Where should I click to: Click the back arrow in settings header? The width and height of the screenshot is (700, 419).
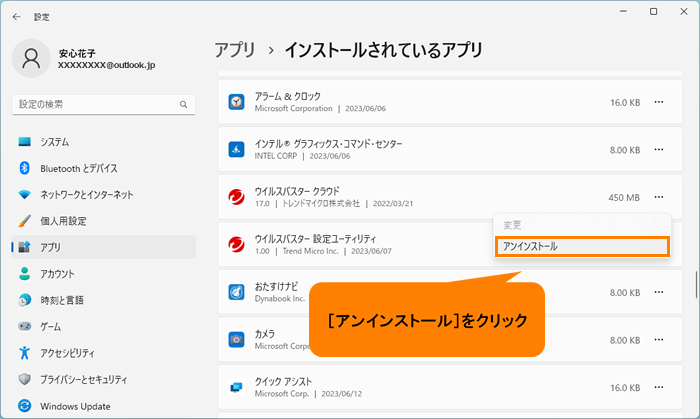click(x=17, y=17)
